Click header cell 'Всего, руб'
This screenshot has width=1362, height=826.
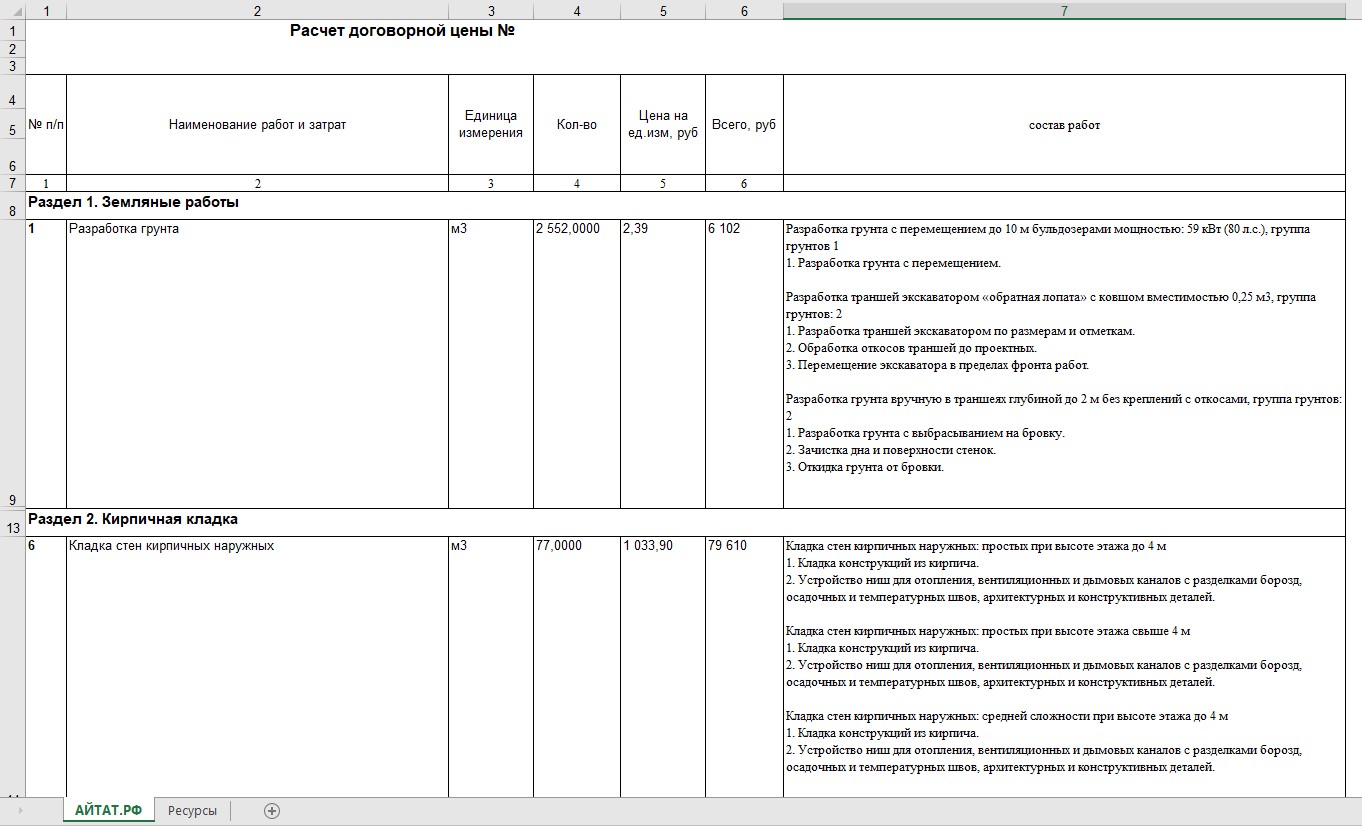[x=744, y=125]
